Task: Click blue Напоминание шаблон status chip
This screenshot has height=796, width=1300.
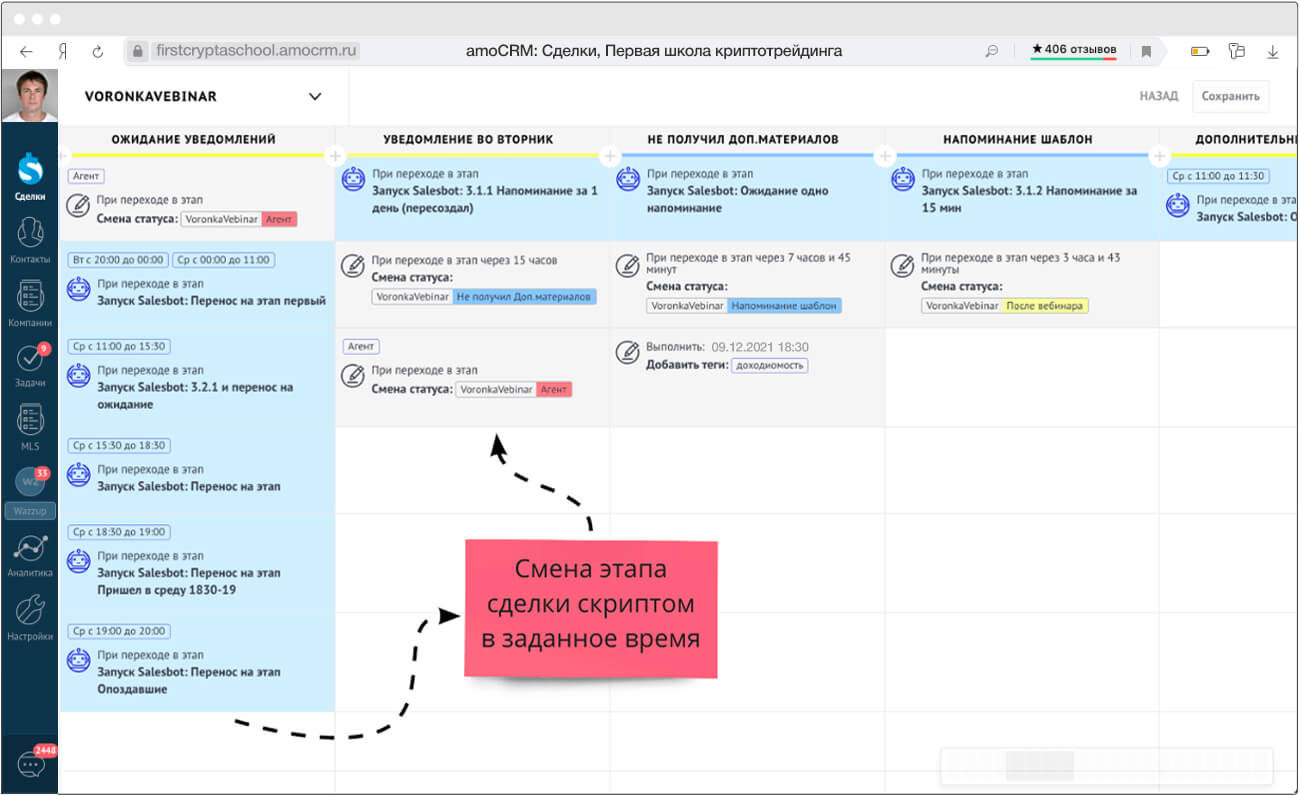Action: 785,306
